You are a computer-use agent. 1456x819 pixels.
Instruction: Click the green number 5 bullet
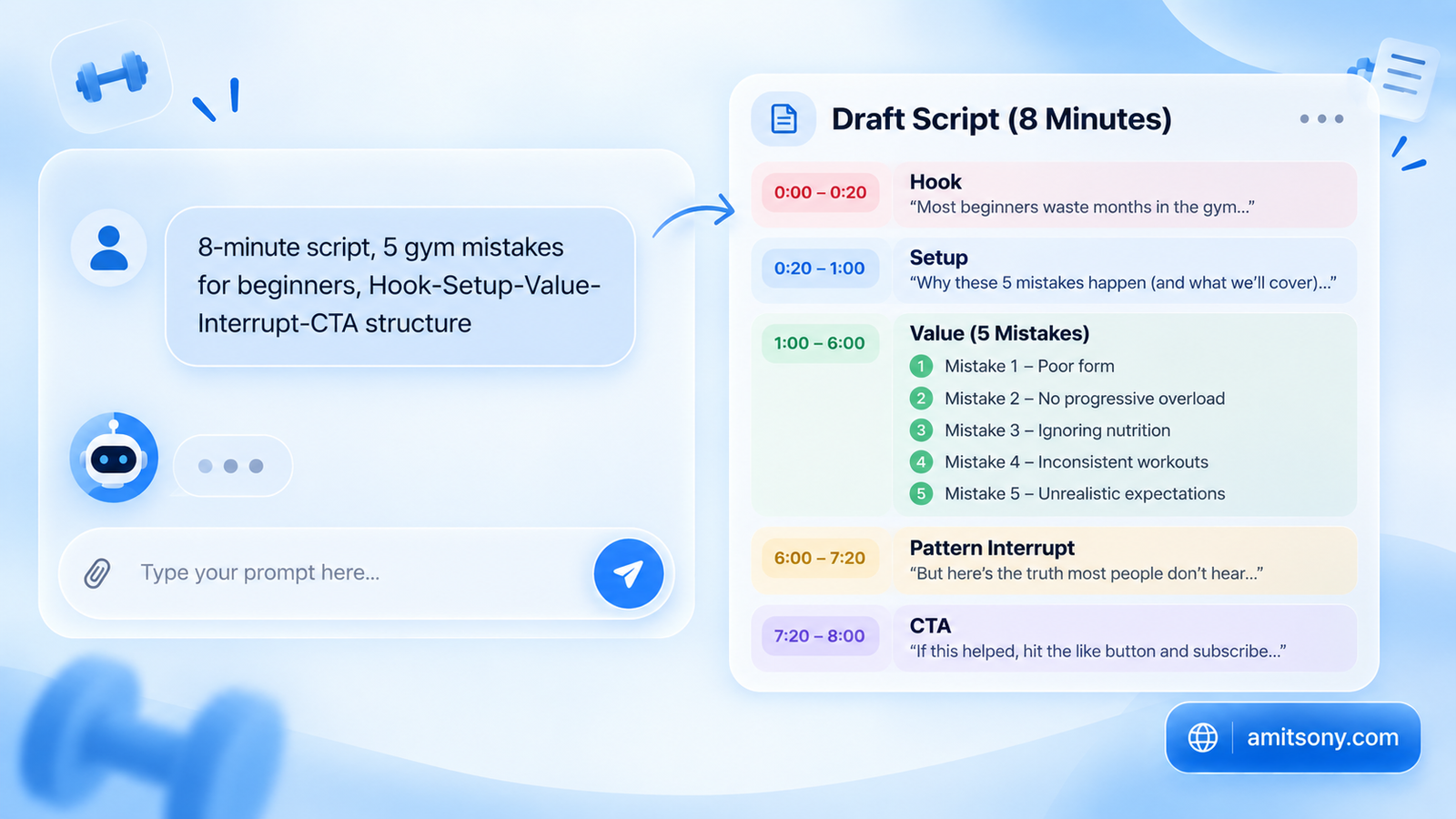921,493
